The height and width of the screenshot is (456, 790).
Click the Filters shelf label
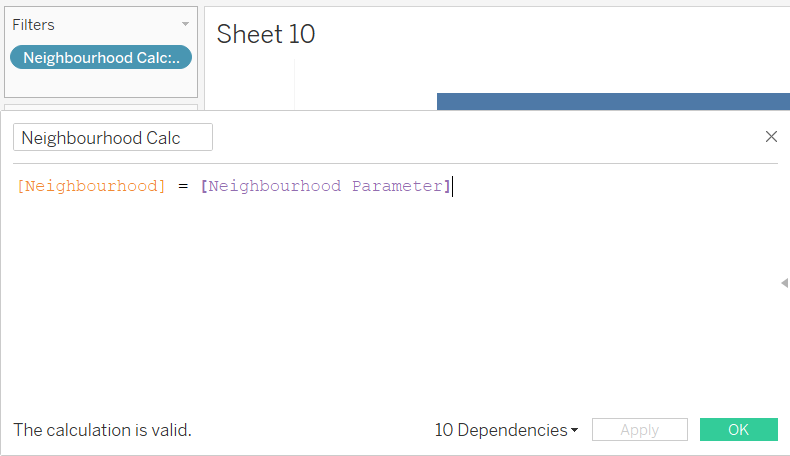click(x=33, y=25)
